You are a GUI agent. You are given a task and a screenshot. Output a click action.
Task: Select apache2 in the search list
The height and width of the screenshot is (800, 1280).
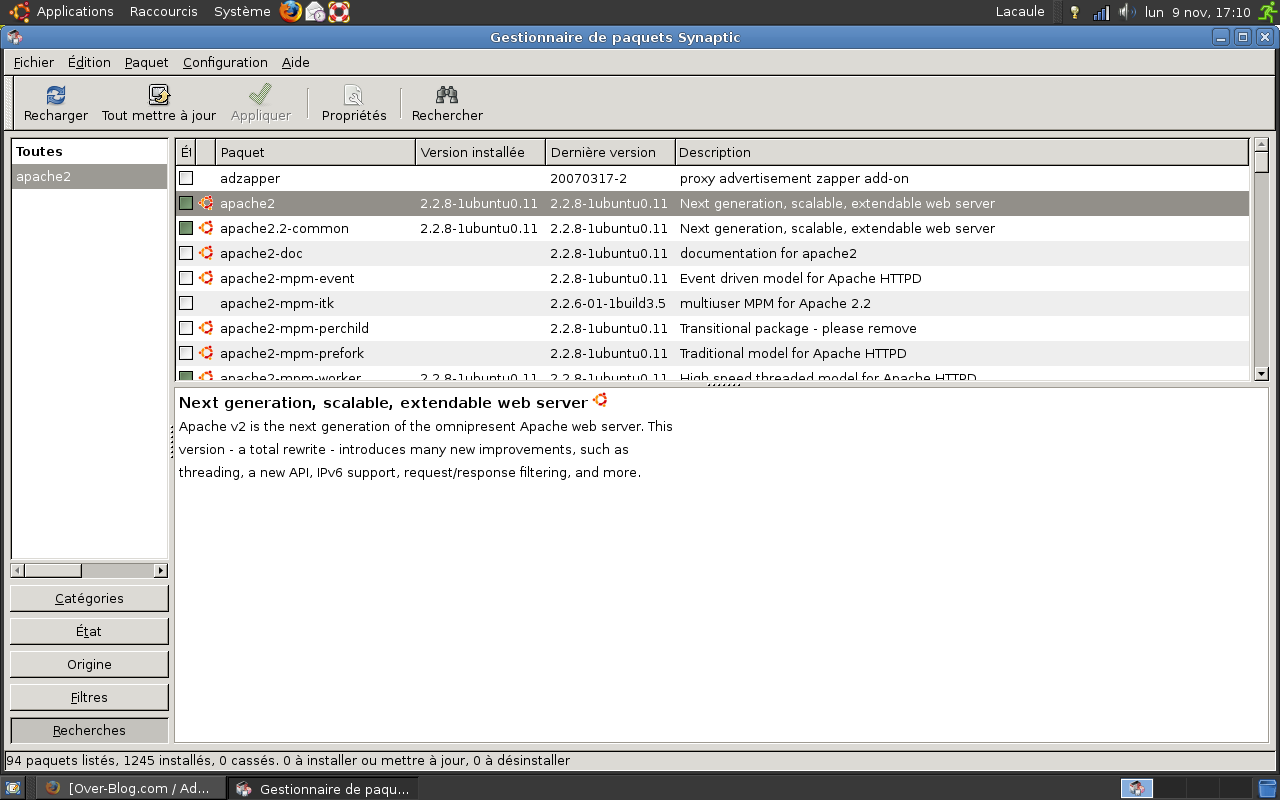click(89, 177)
